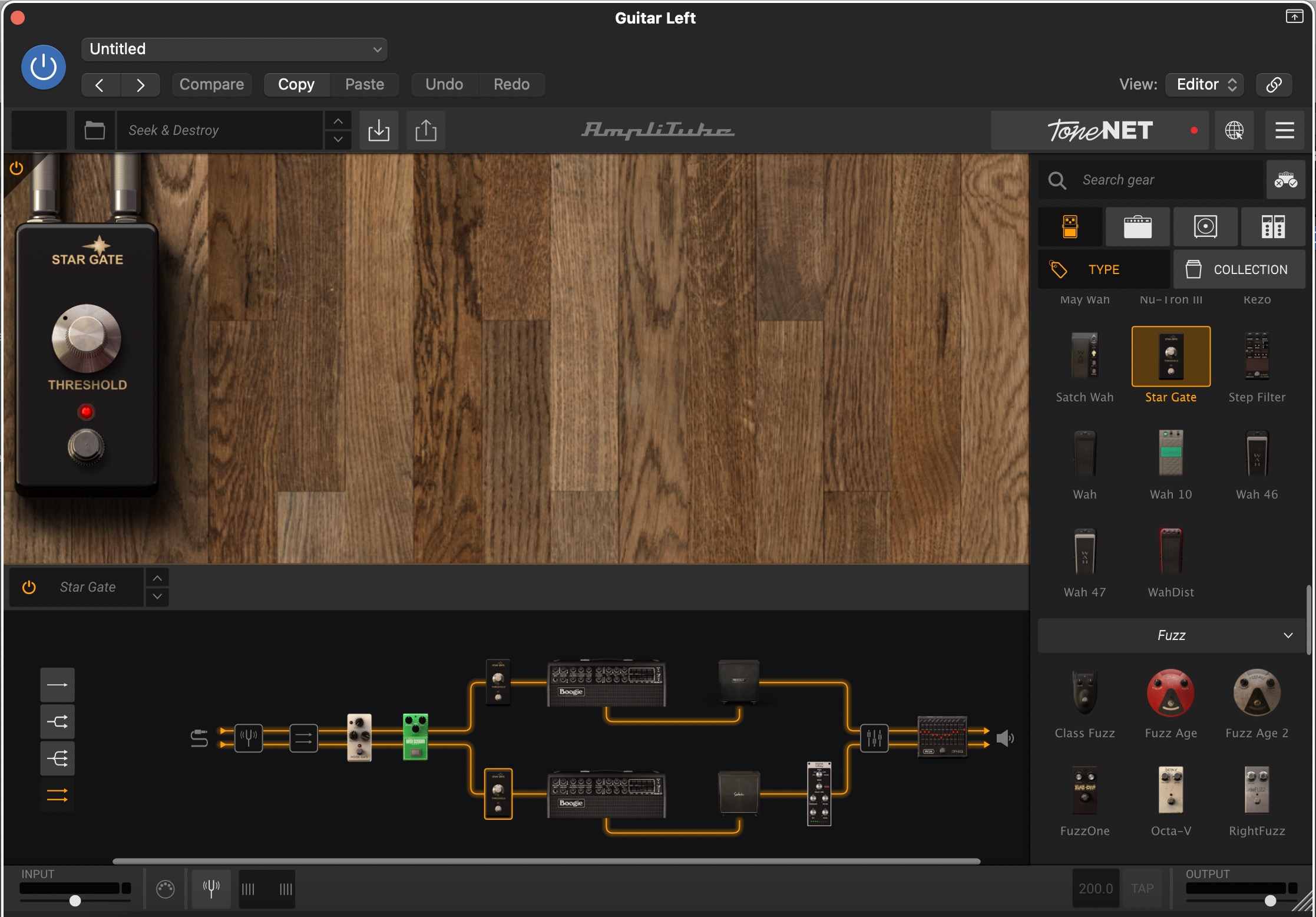The height and width of the screenshot is (917, 1316).
Task: Open the Untitled preset dropdown
Action: point(234,50)
